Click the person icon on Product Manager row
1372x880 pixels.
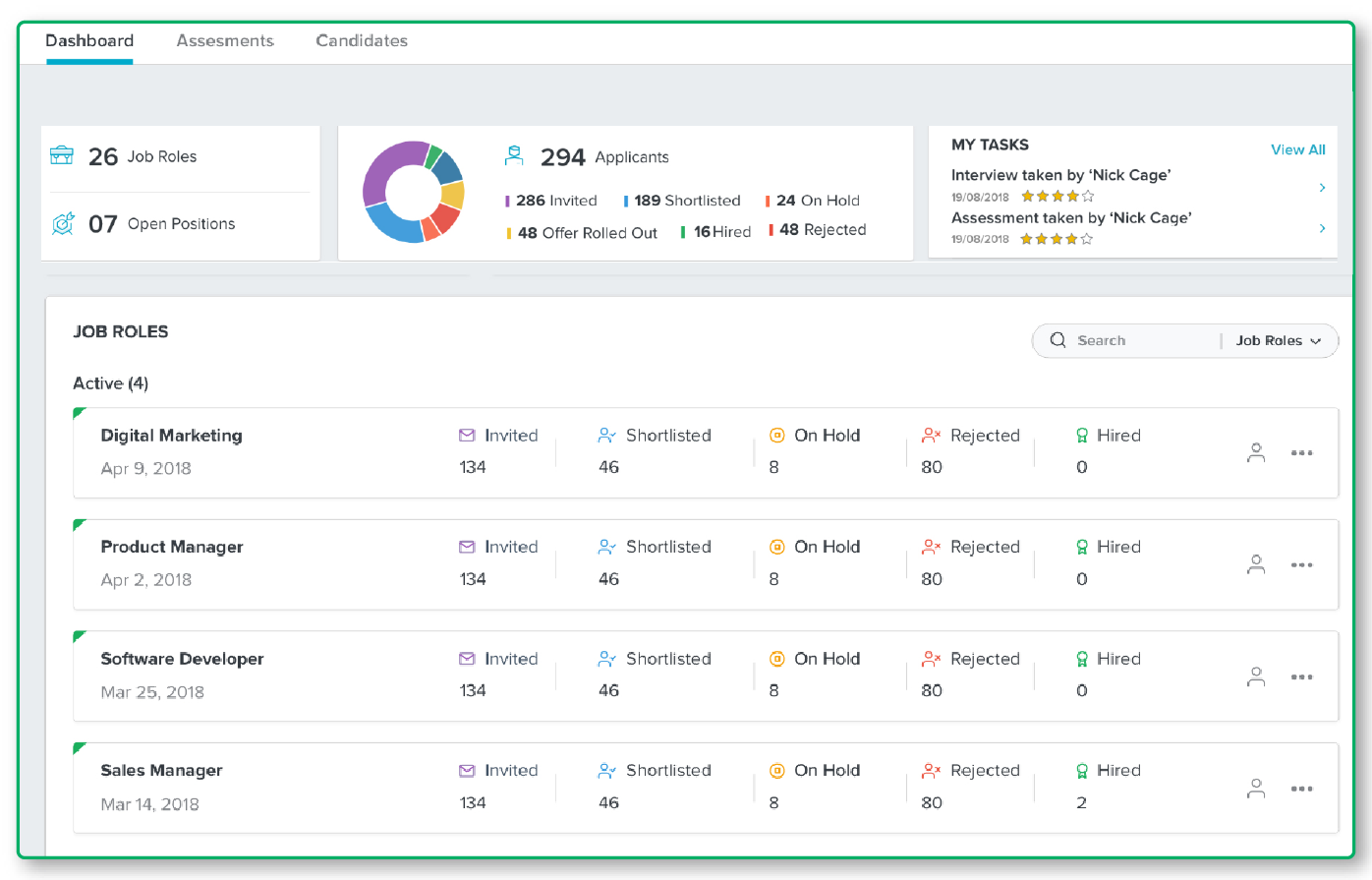point(1256,564)
